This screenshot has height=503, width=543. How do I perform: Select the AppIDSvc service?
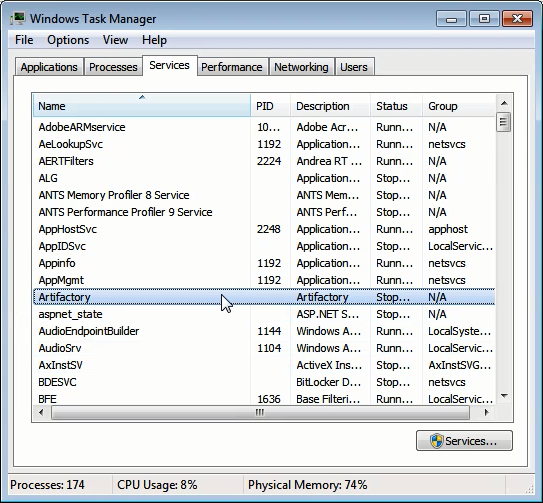(x=264, y=246)
